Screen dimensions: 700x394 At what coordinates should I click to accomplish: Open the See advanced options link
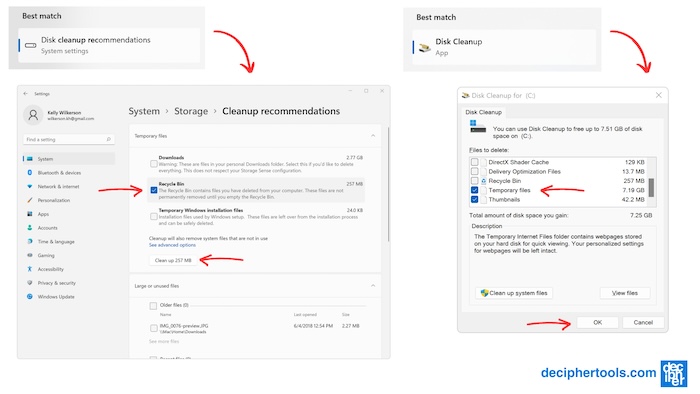172,245
